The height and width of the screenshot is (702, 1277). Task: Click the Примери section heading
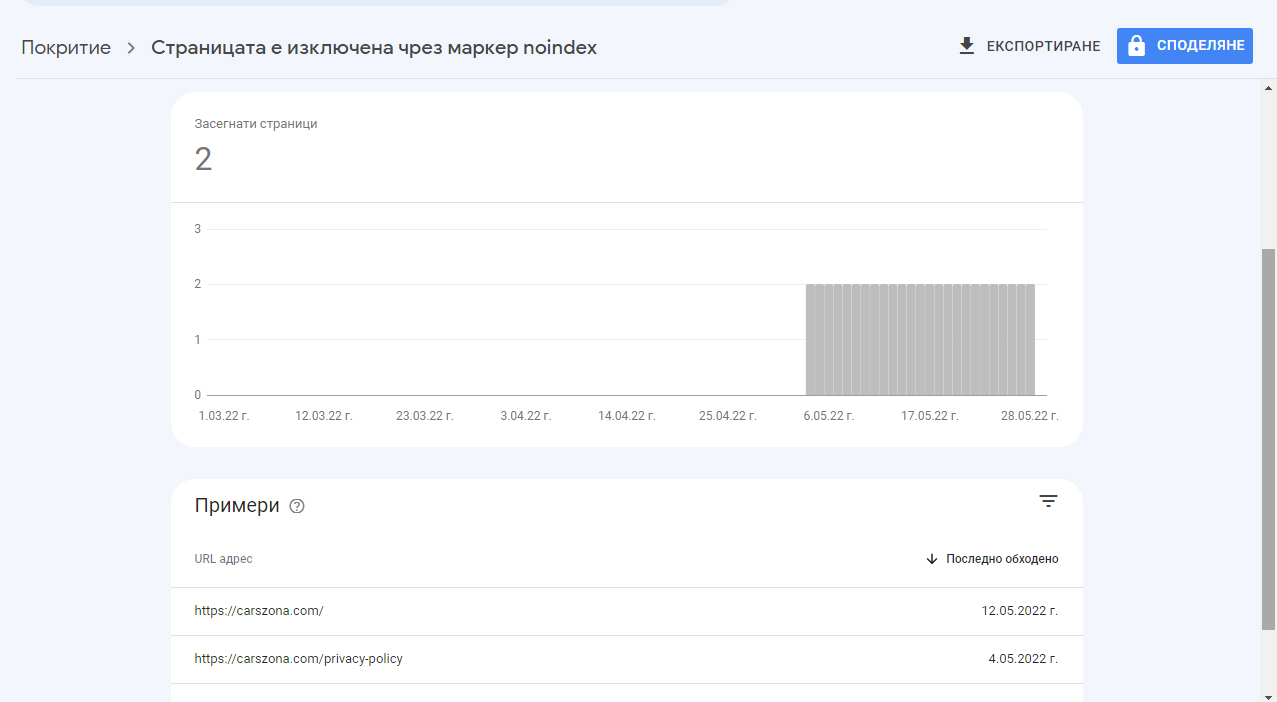pyautogui.click(x=237, y=506)
